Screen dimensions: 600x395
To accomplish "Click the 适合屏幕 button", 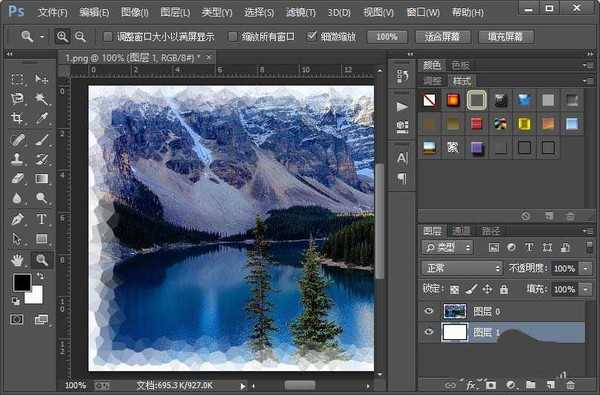I will [x=443, y=37].
